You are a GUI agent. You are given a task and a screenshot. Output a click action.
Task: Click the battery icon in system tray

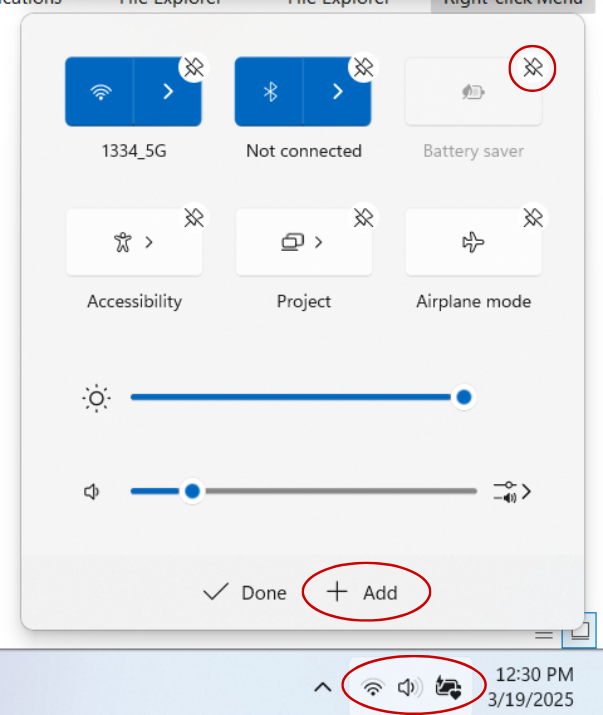pos(448,687)
